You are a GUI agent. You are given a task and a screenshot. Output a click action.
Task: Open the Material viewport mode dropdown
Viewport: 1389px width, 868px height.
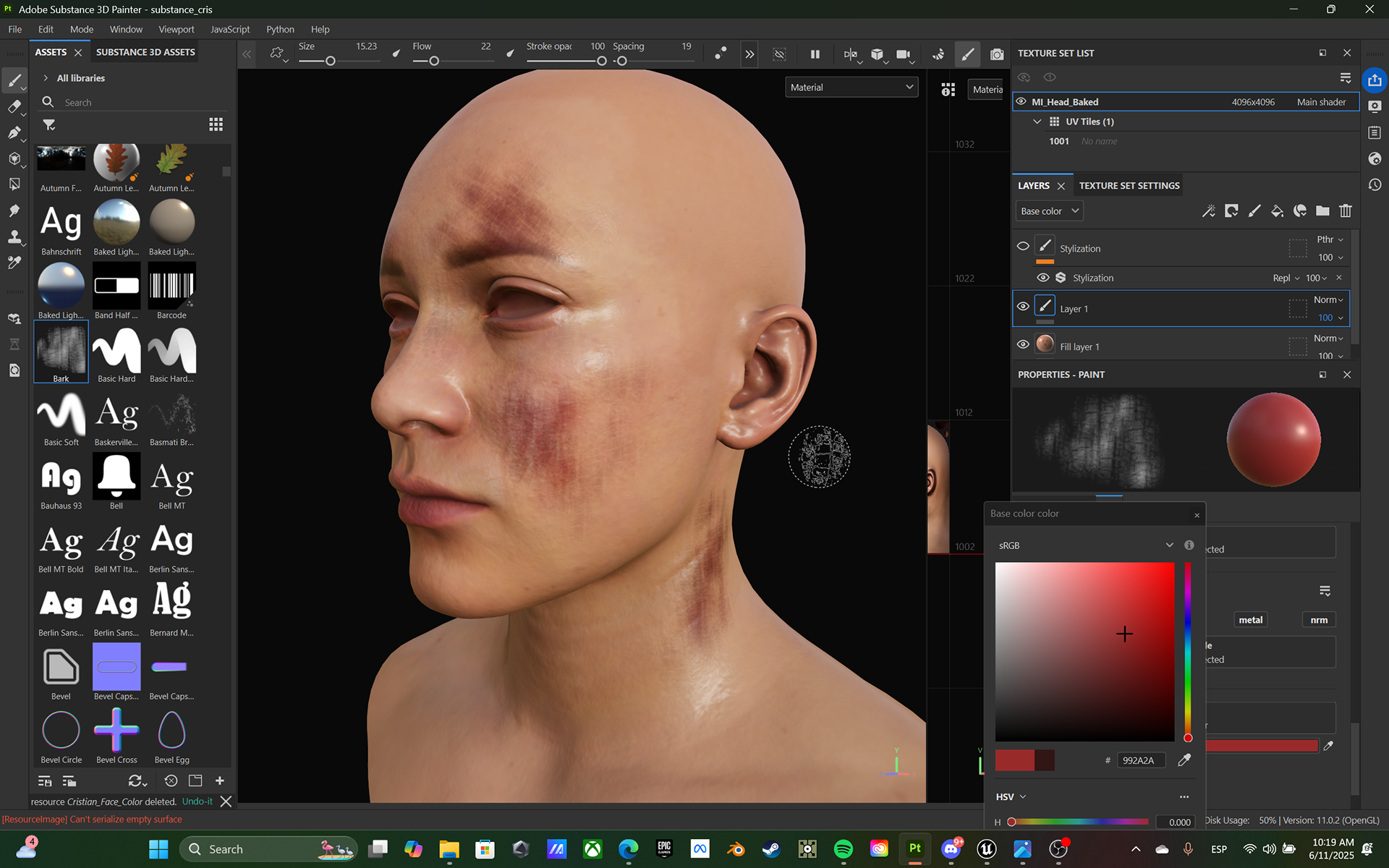point(851,88)
